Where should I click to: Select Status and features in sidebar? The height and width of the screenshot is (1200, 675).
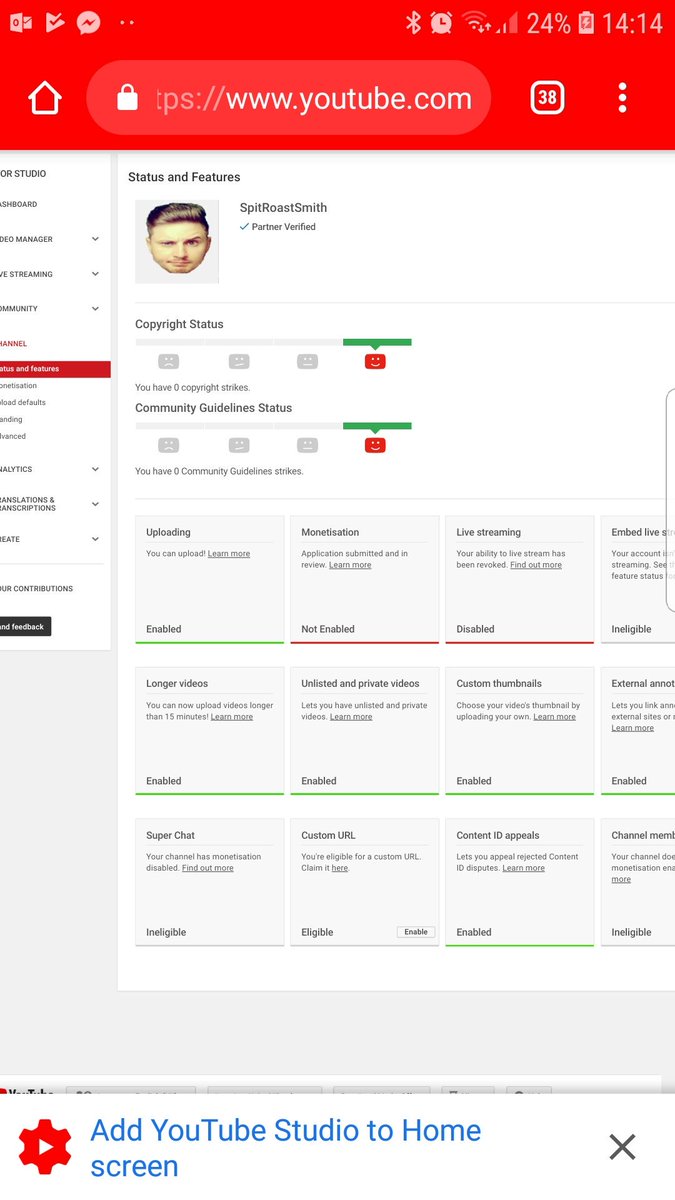(55, 369)
